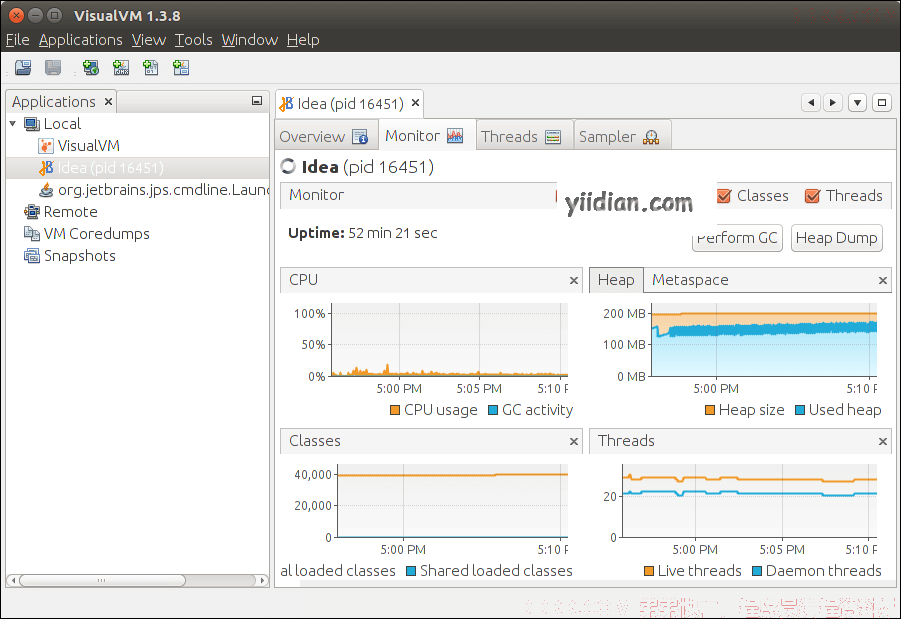Select the Heap graph tab
Screen dimensions: 901x619
pyautogui.click(x=616, y=280)
